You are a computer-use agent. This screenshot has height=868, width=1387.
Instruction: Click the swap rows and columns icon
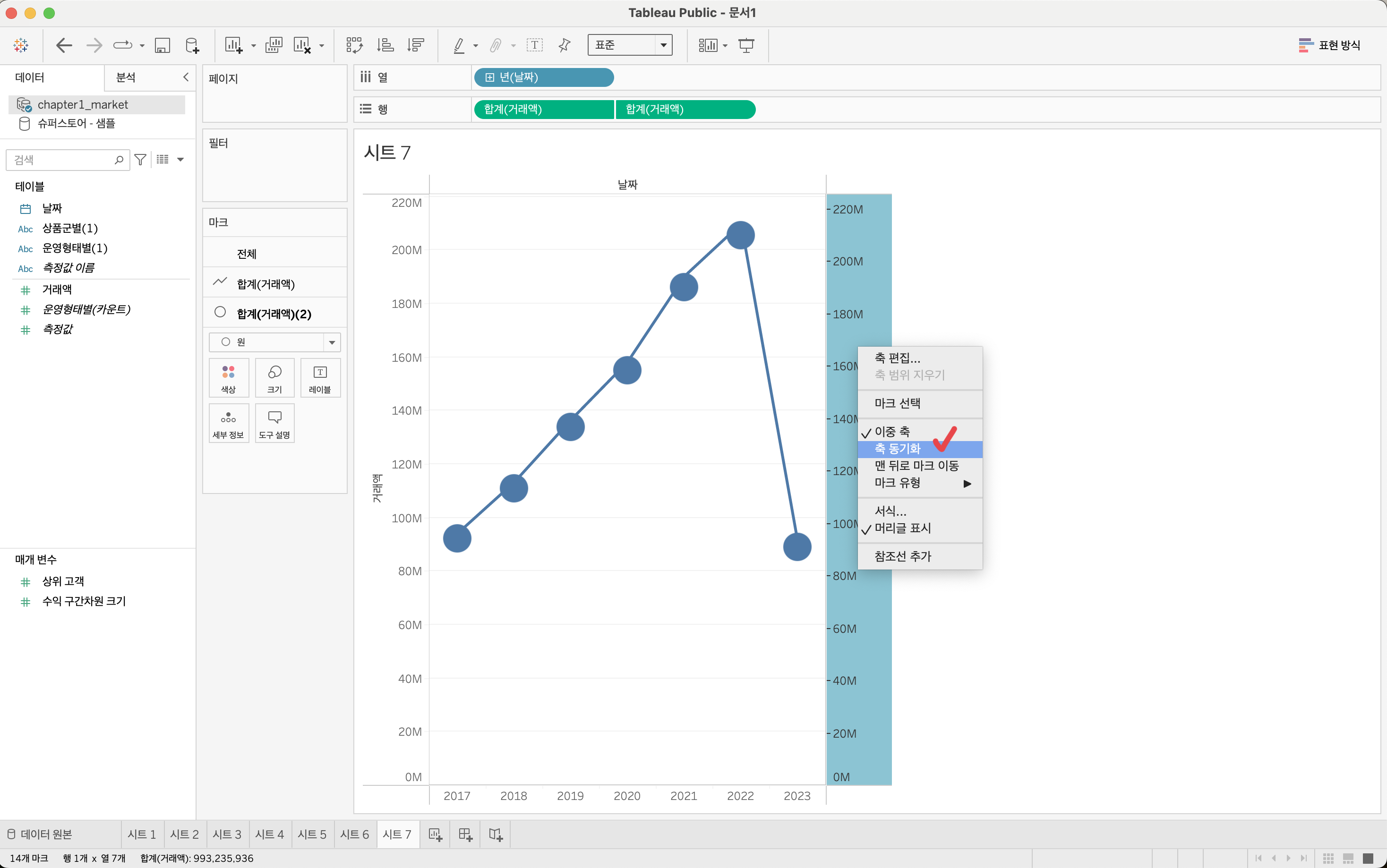(x=354, y=45)
